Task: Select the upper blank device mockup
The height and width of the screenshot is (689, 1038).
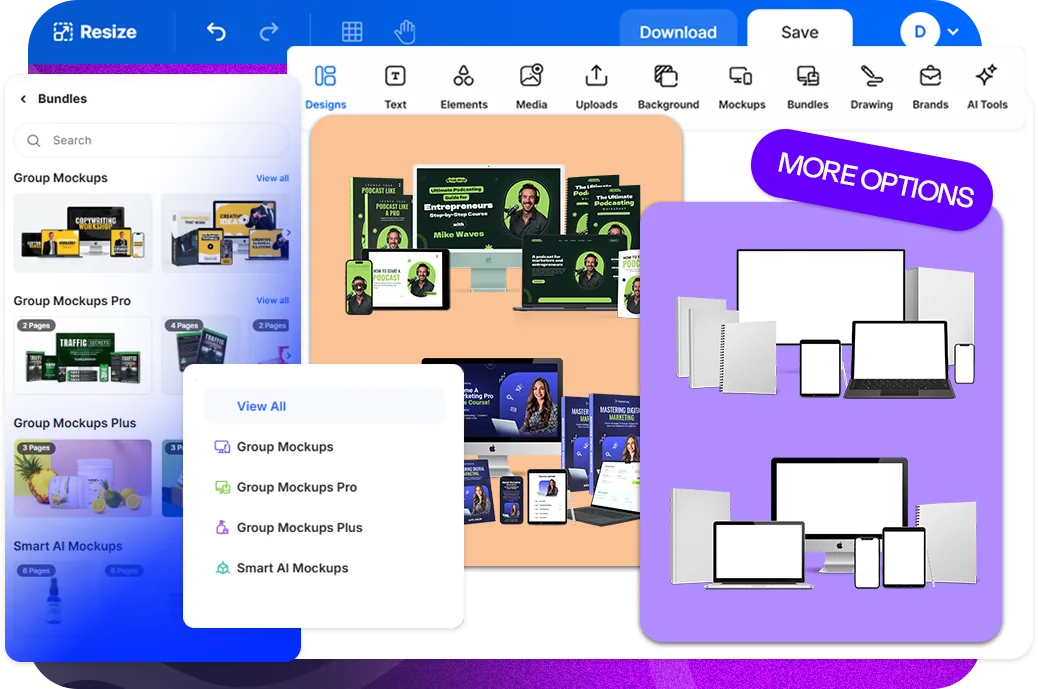Action: 826,324
